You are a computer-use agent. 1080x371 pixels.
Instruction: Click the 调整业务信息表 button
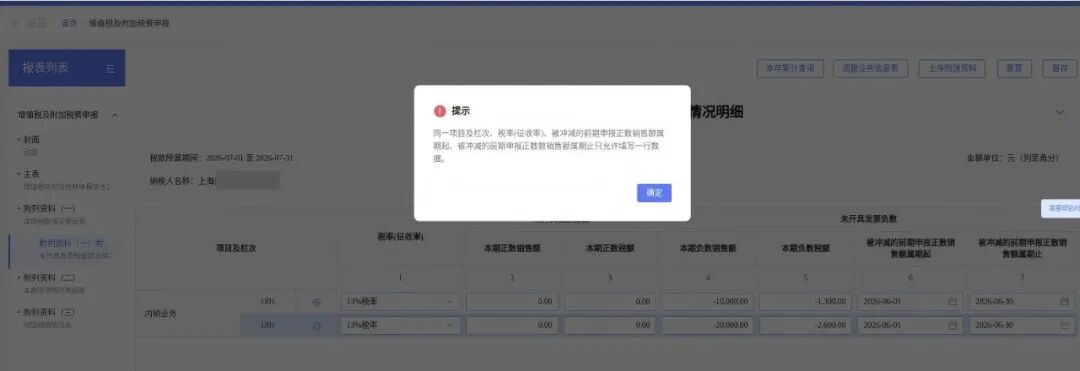[870, 69]
